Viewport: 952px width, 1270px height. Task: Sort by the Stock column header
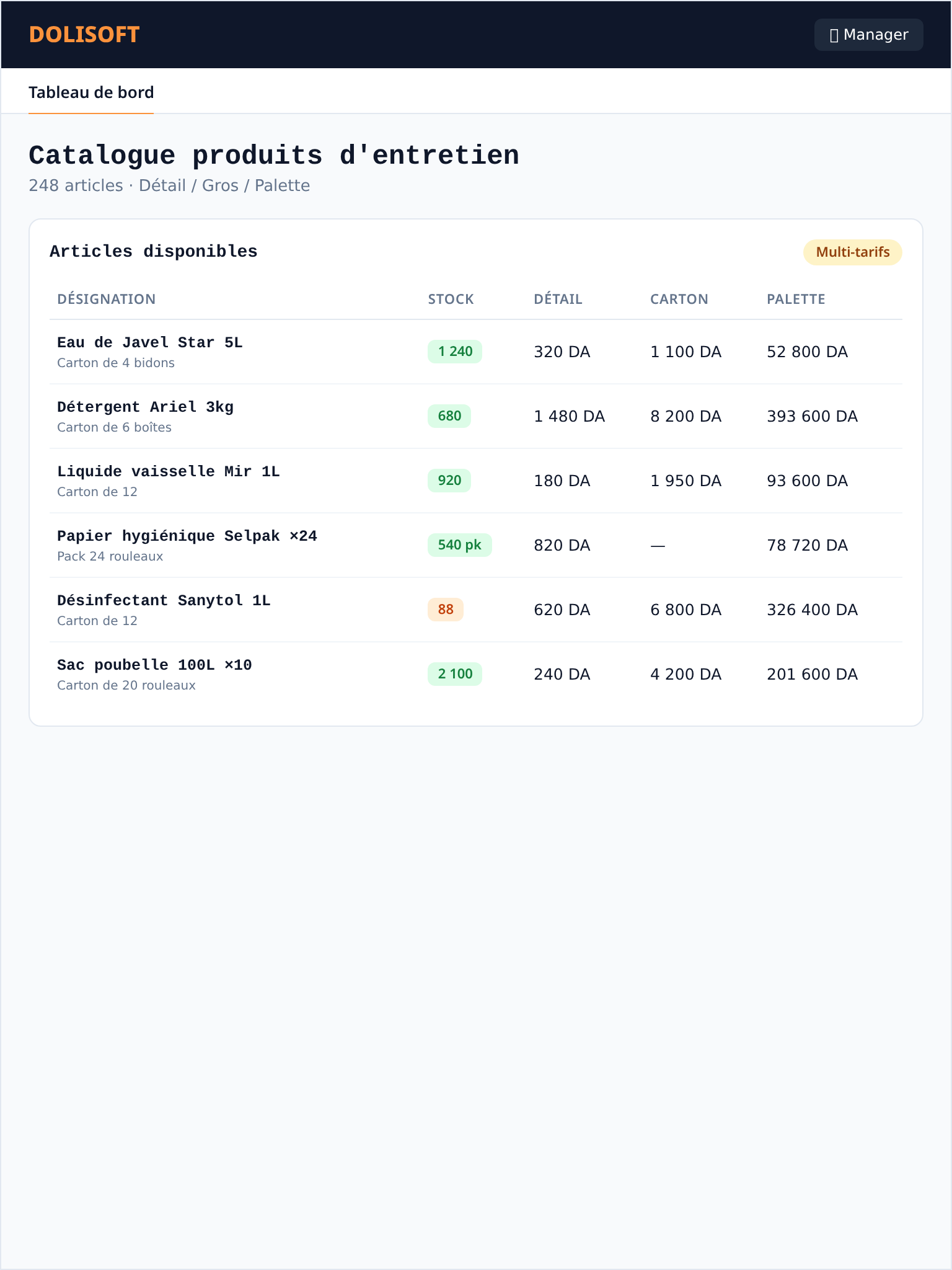tap(451, 299)
